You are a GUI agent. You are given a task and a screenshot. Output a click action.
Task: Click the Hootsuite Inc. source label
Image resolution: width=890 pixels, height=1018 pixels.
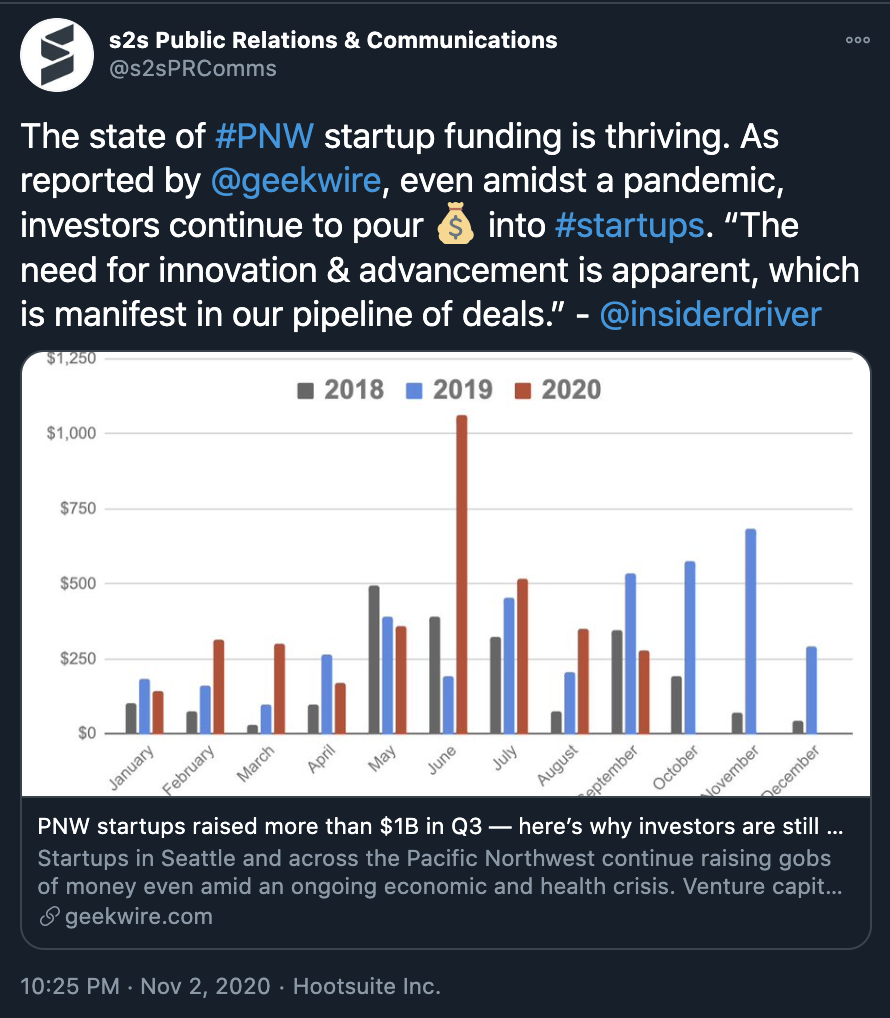367,986
